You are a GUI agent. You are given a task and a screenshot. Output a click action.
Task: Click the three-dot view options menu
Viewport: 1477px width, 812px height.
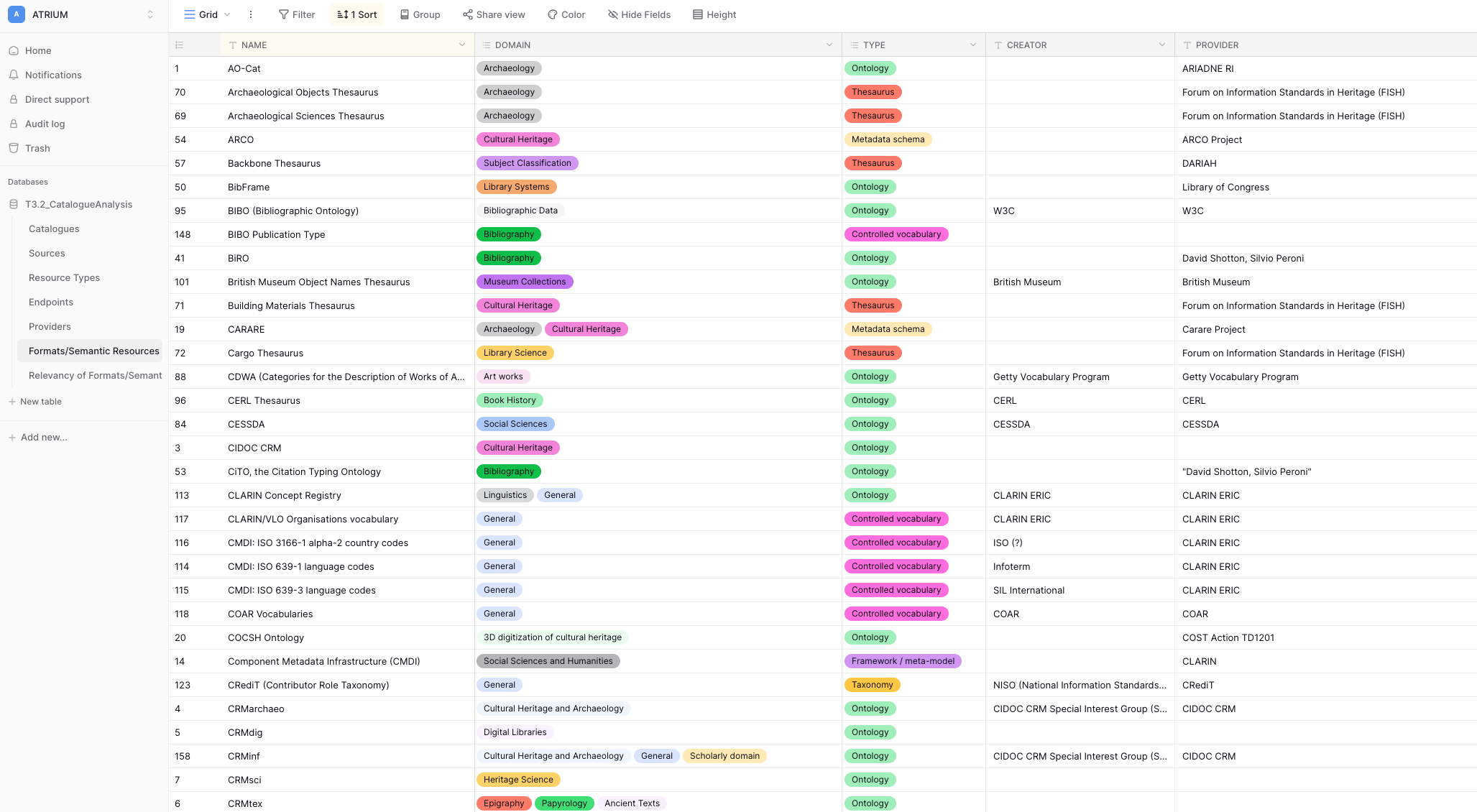point(251,14)
